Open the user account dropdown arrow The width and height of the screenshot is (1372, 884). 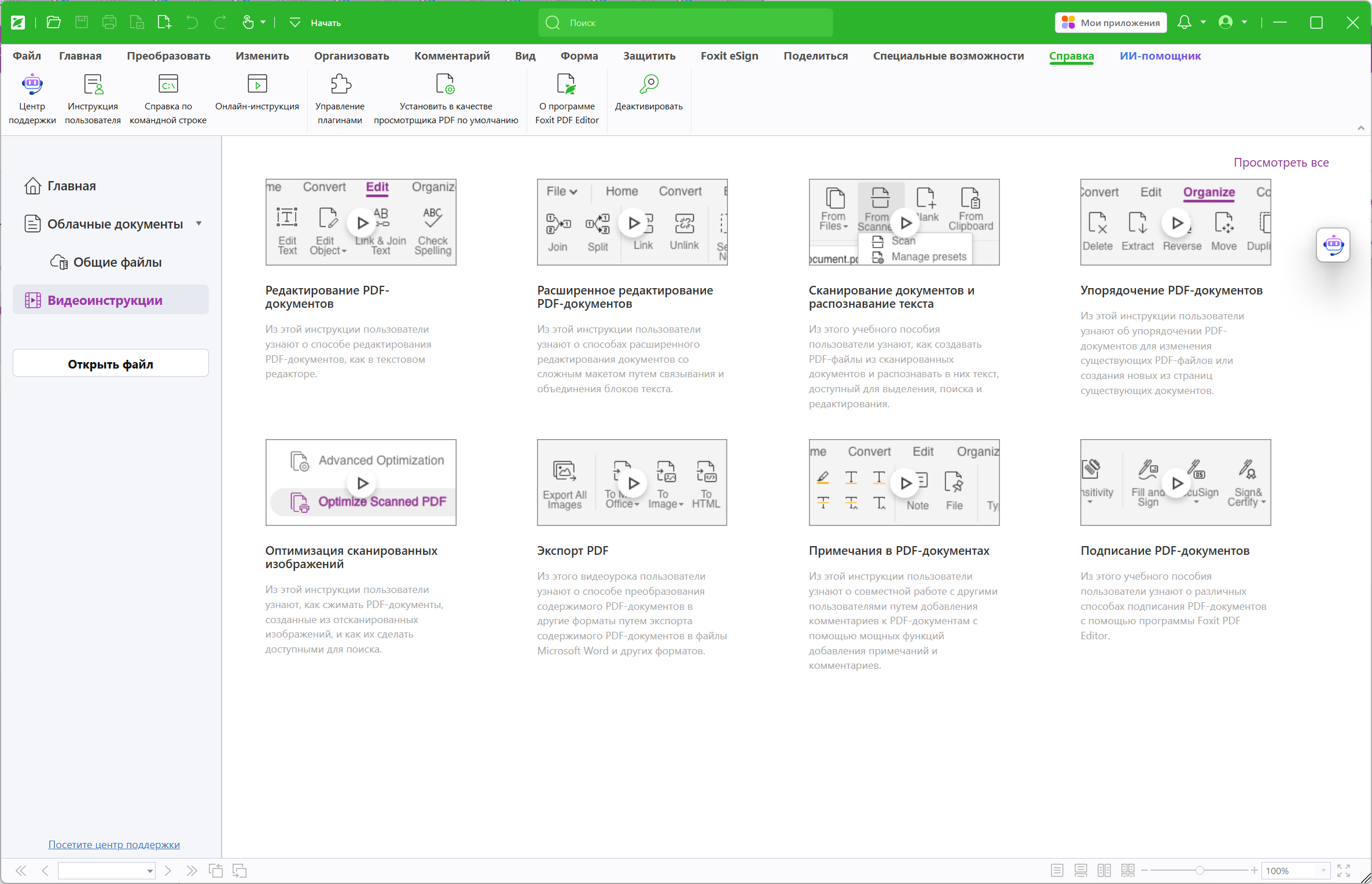(1244, 23)
